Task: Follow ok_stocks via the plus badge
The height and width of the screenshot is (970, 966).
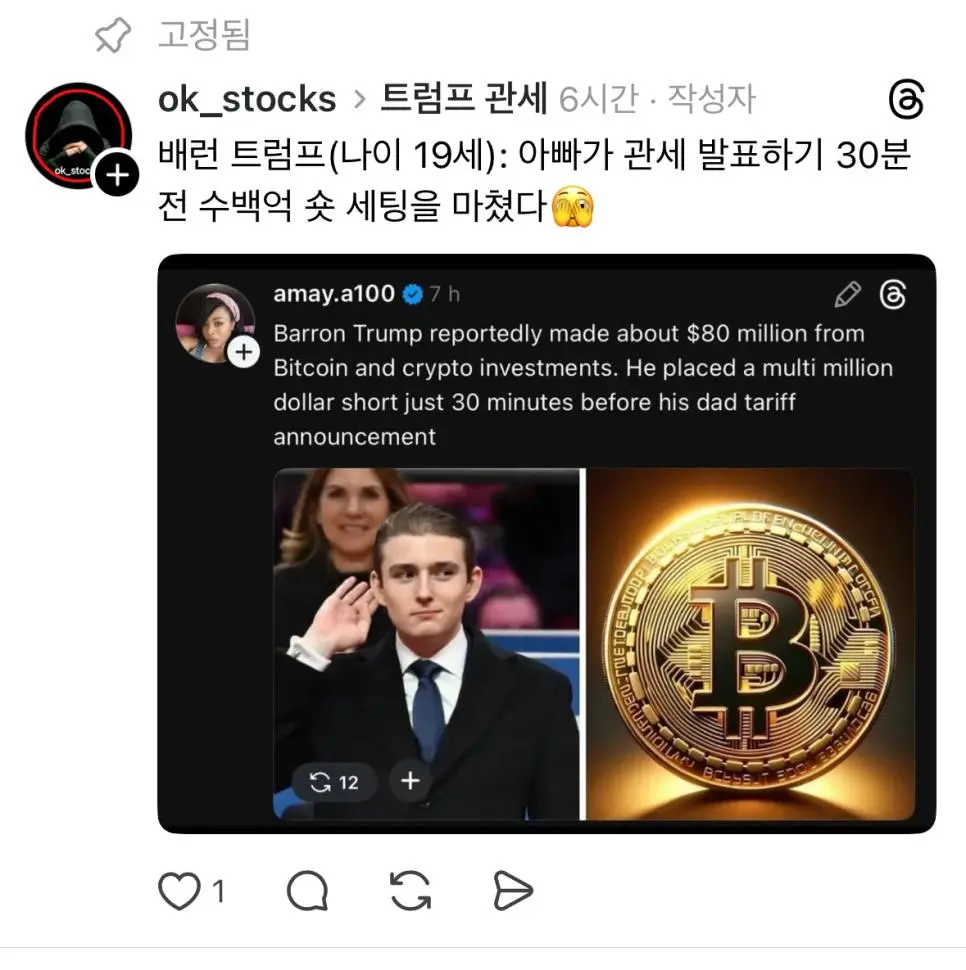Action: click(117, 175)
